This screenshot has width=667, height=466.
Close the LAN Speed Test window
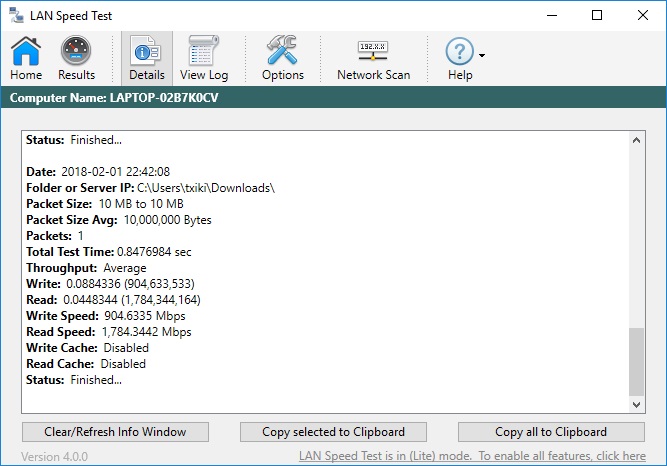click(x=643, y=15)
